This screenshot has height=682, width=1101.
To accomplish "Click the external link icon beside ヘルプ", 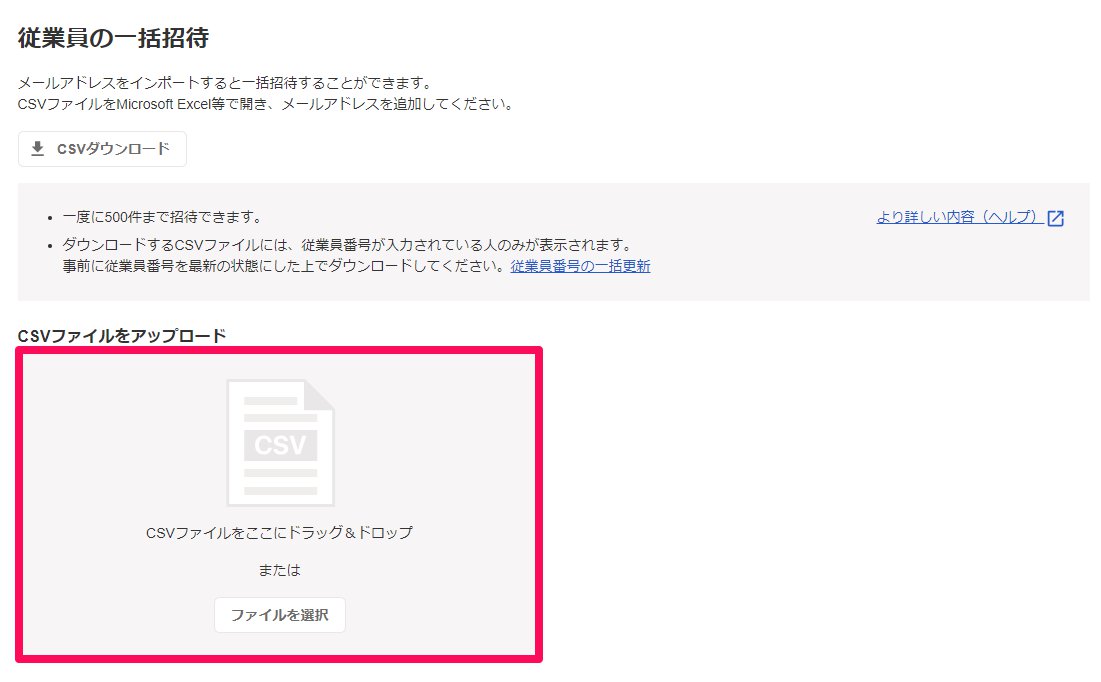I will 1055,218.
